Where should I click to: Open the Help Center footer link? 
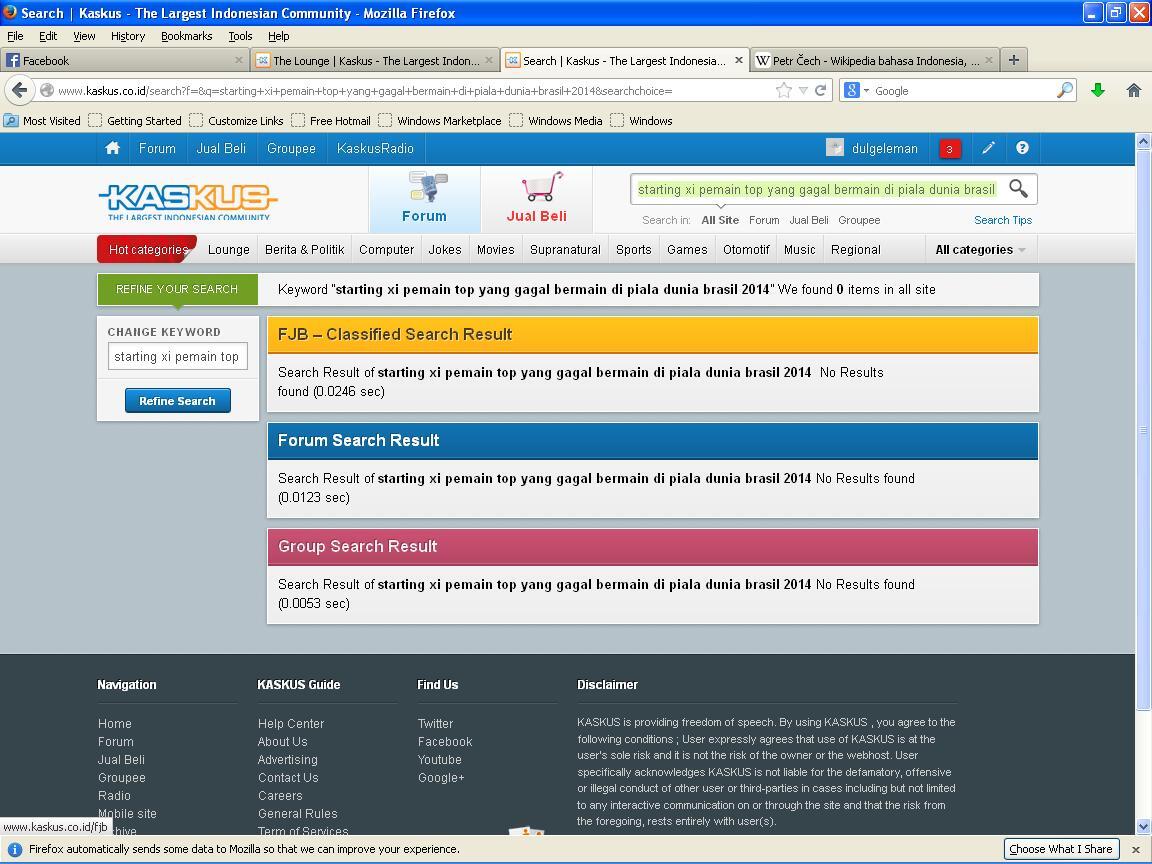tap(291, 724)
